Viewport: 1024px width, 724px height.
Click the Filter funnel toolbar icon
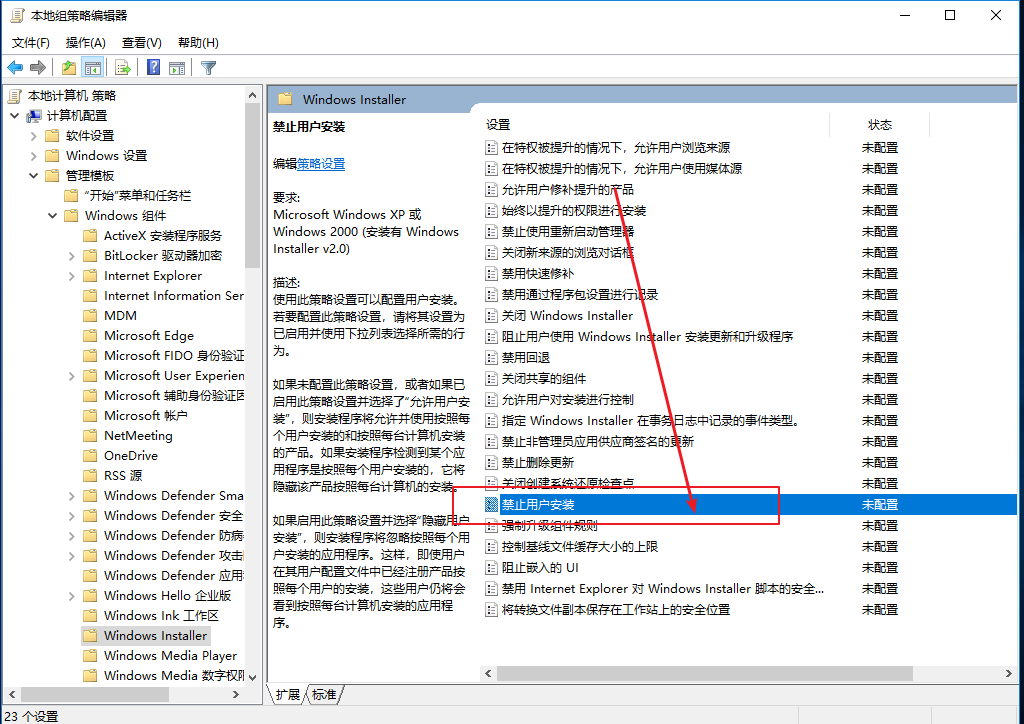[208, 68]
